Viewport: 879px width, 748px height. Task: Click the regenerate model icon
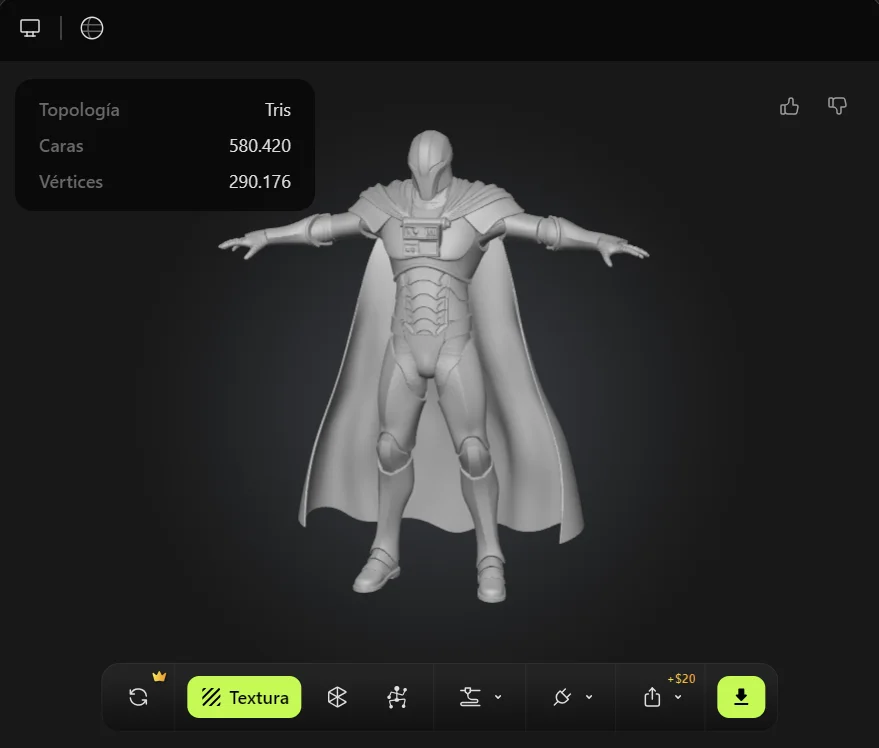[x=139, y=697]
